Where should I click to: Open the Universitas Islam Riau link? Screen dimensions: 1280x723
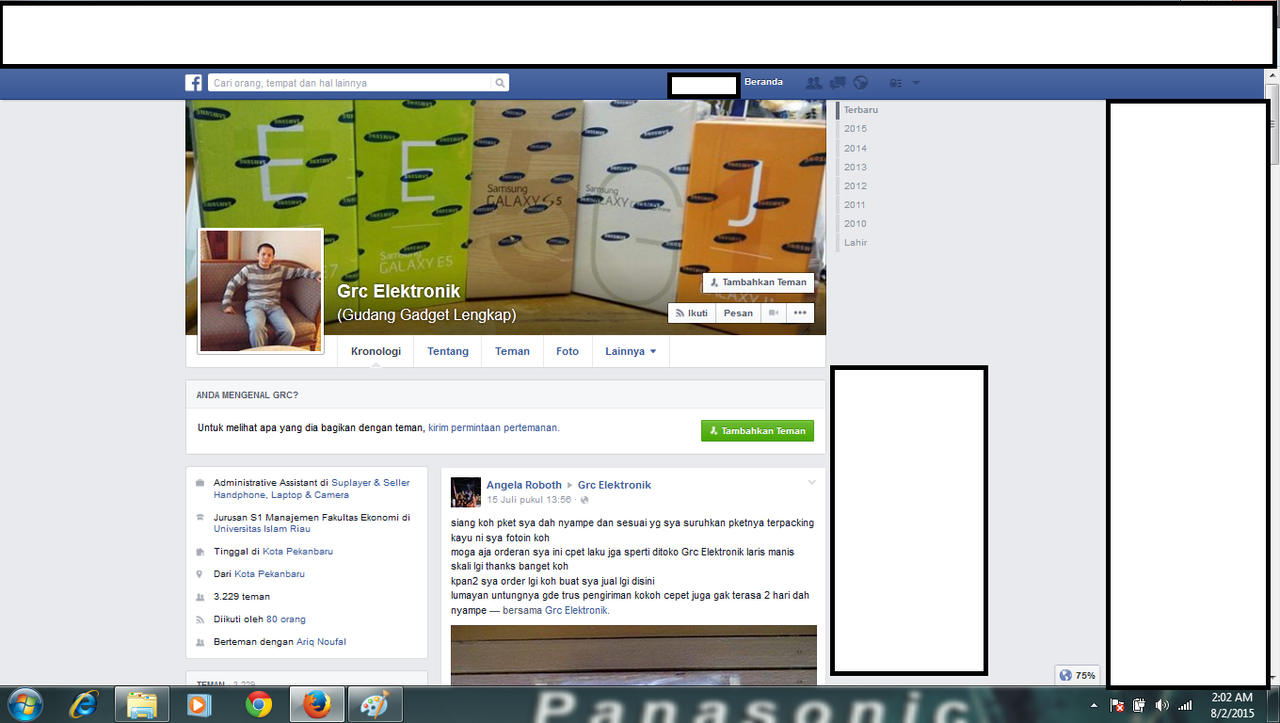(x=262, y=529)
